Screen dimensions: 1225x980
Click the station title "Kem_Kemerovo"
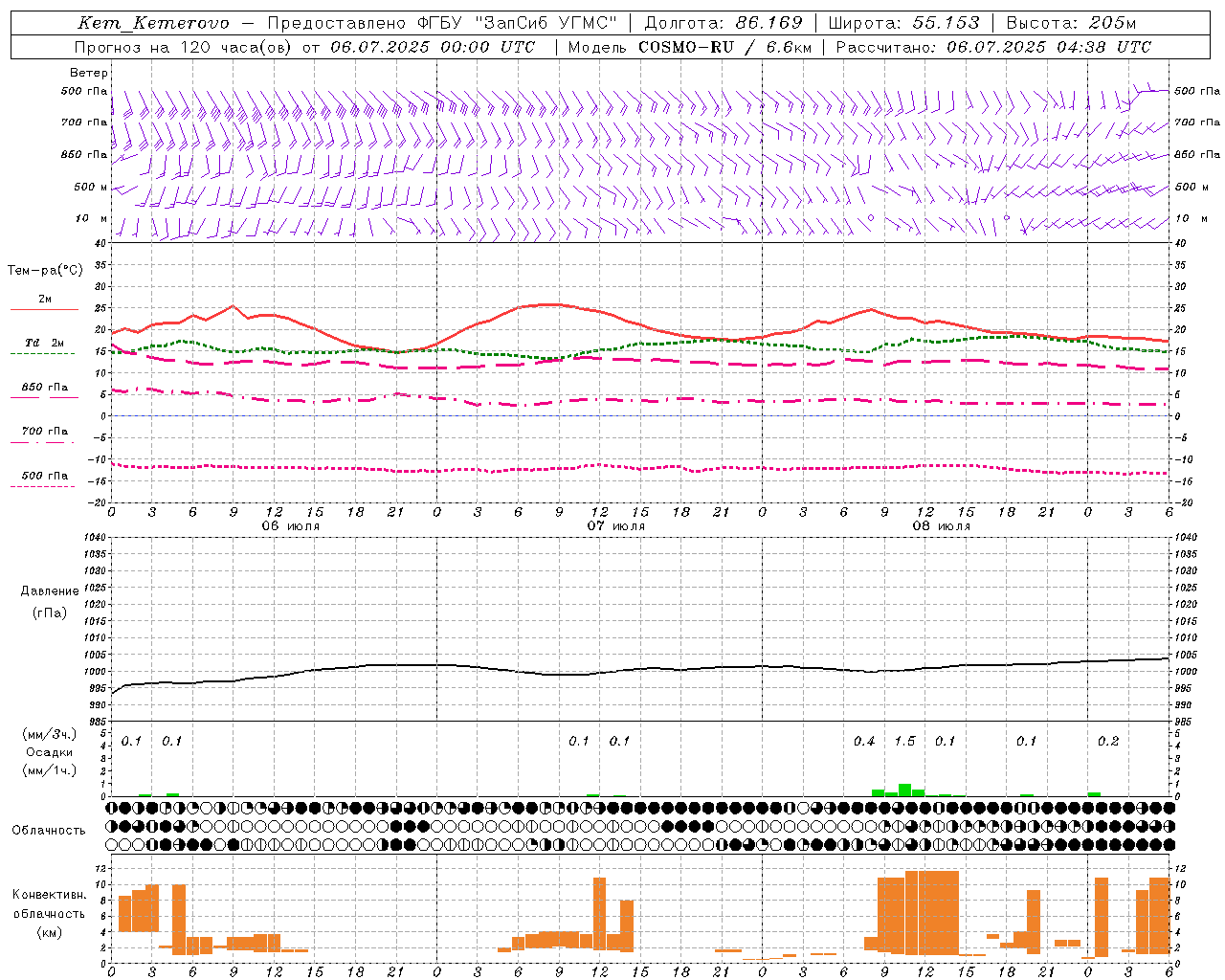[x=153, y=23]
